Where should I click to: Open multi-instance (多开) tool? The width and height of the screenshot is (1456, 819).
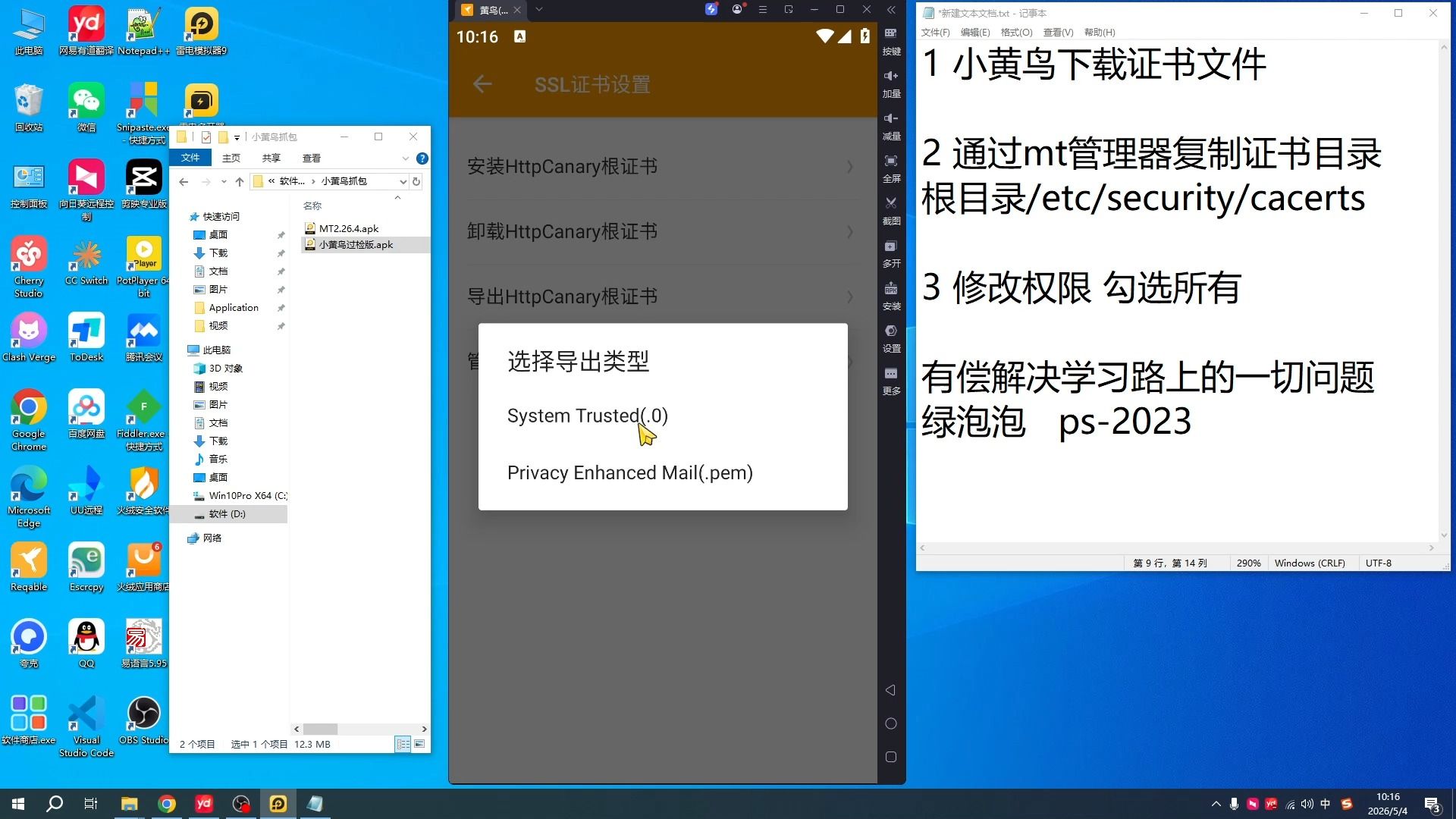click(x=891, y=246)
